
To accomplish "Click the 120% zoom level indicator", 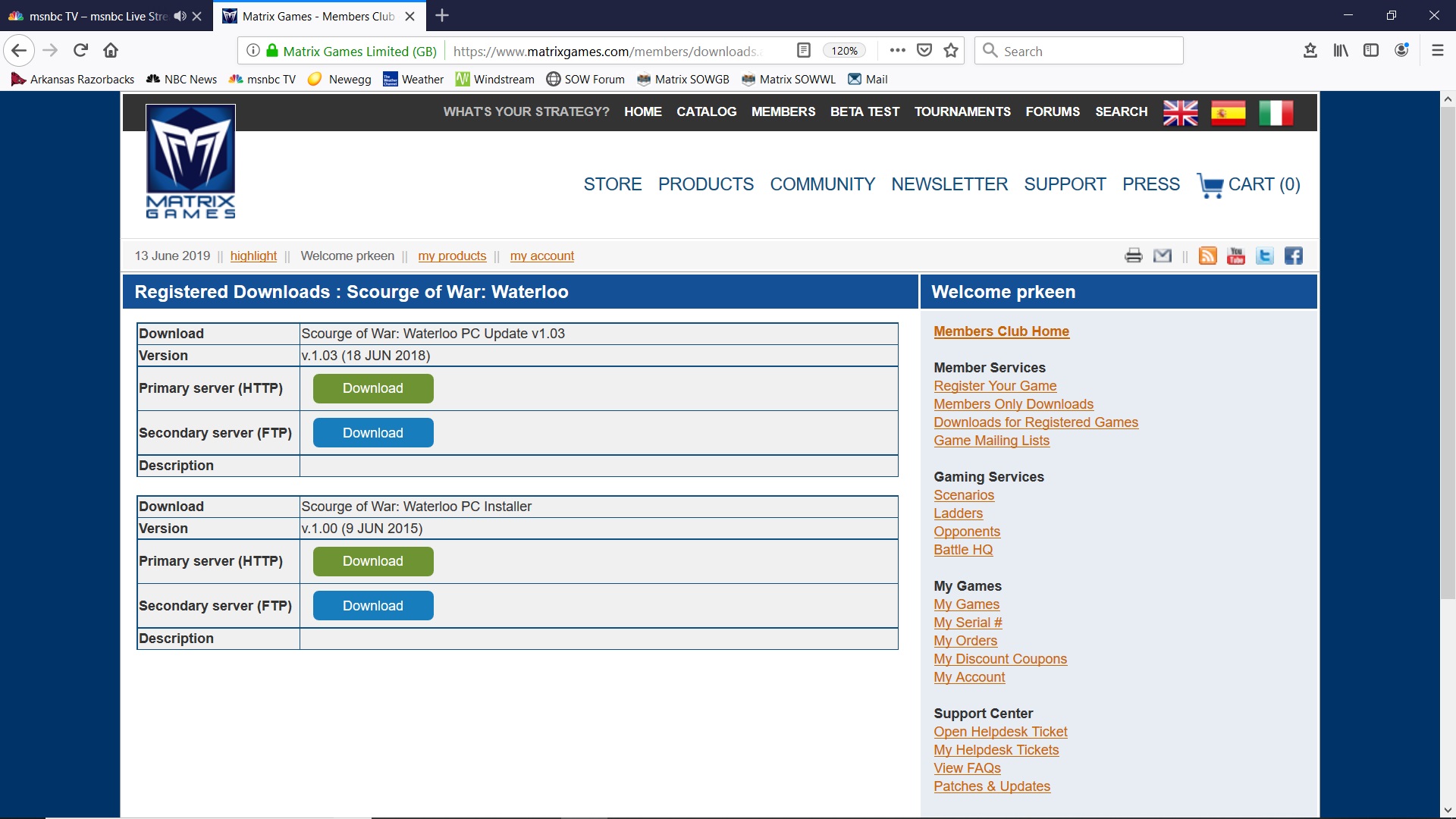I will pos(844,51).
